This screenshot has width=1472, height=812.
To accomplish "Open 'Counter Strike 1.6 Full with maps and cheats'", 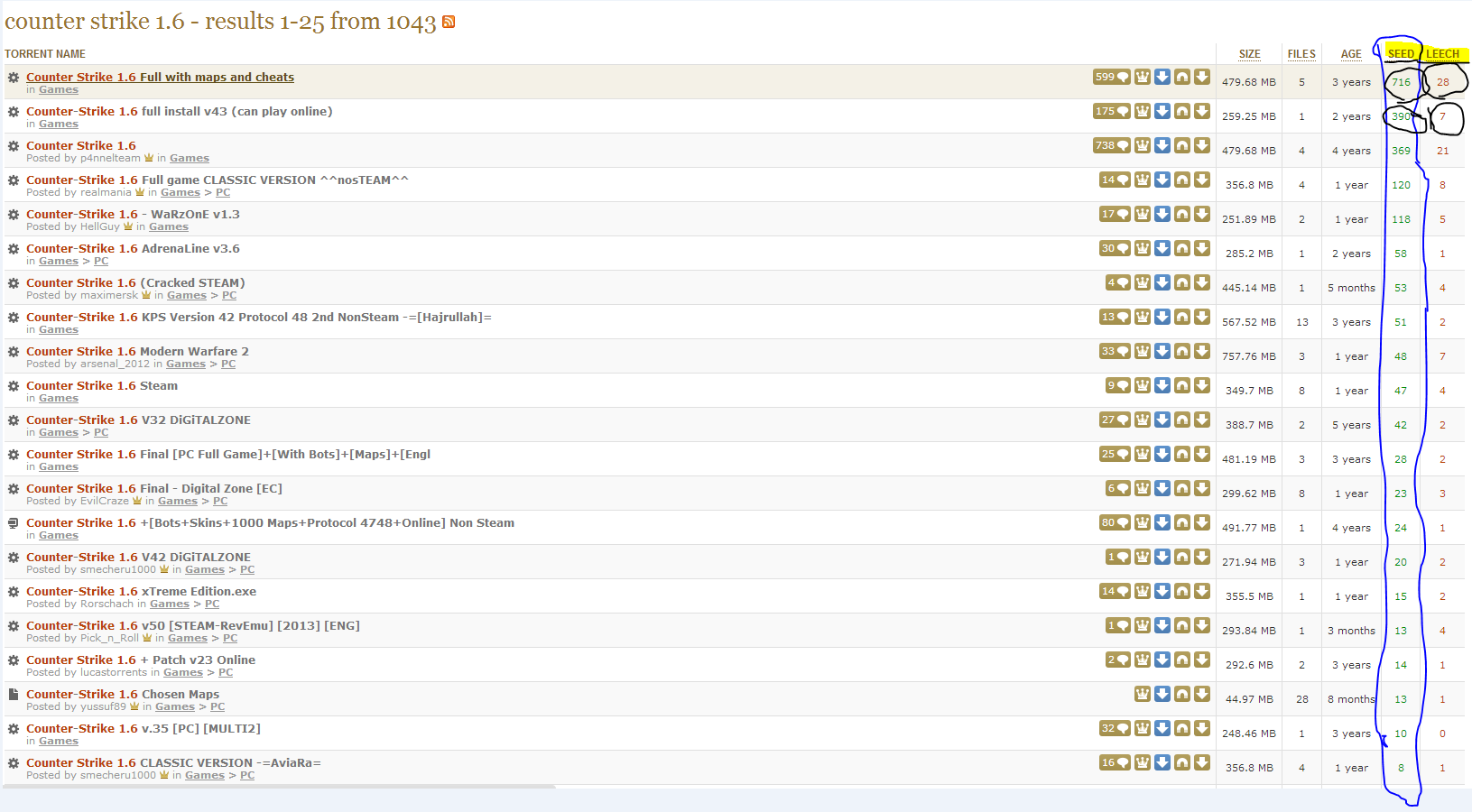I will 160,77.
